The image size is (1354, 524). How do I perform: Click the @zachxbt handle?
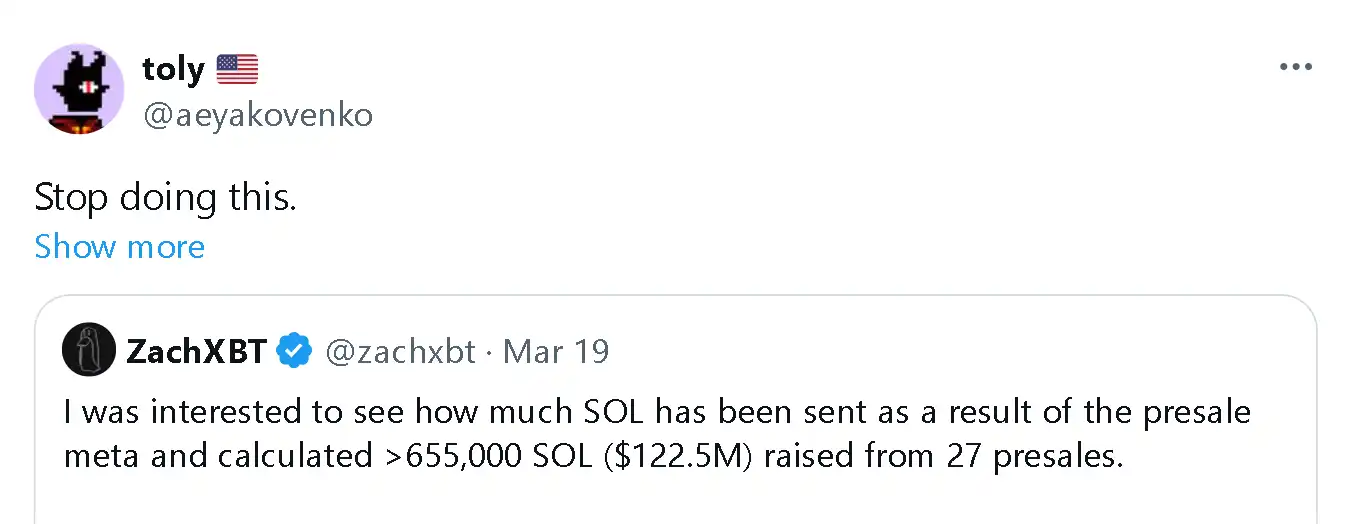401,352
